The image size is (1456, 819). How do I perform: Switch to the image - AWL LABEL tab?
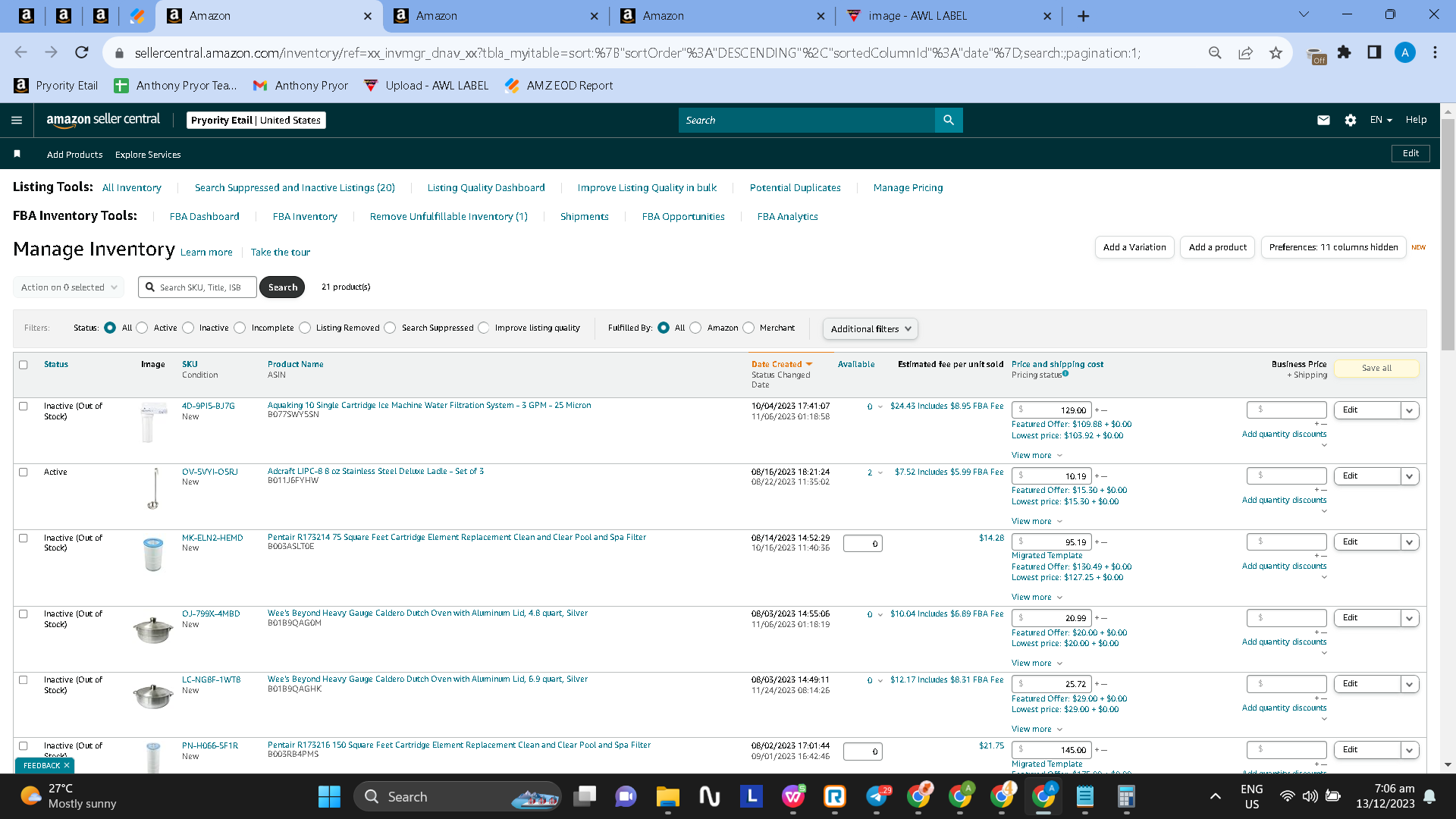tap(949, 16)
